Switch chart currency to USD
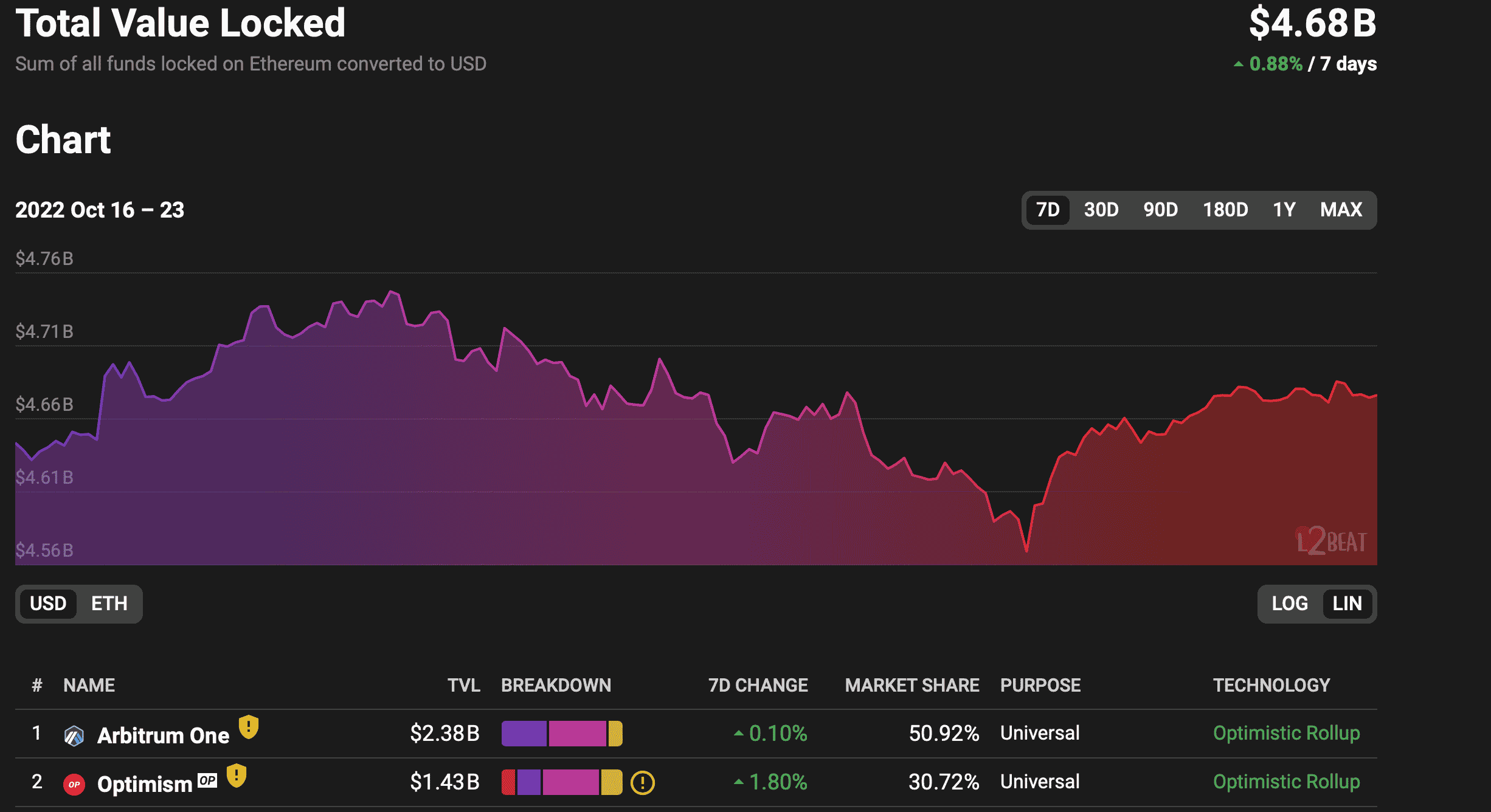This screenshot has height=812, width=1491. click(x=48, y=604)
